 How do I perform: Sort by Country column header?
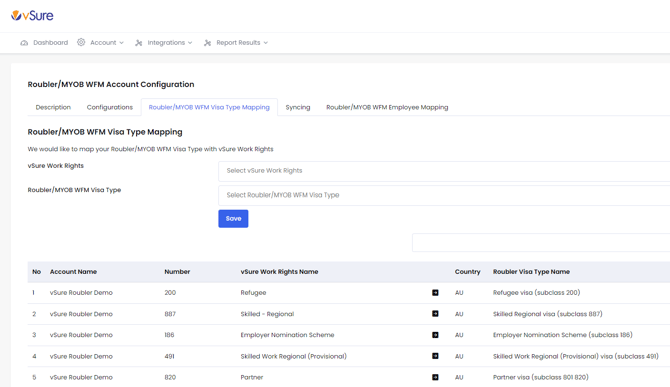[x=467, y=272]
